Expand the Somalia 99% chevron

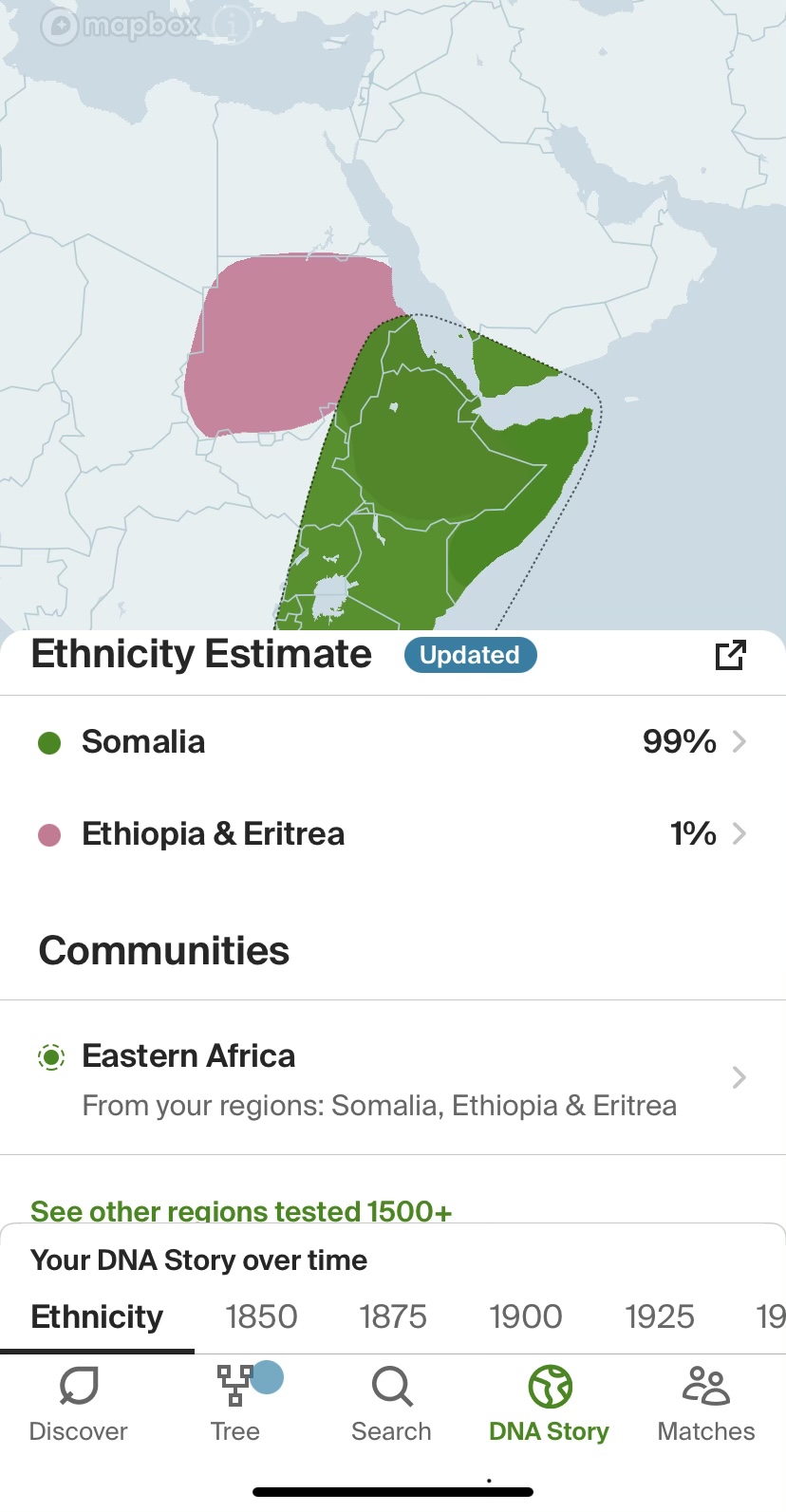point(739,741)
